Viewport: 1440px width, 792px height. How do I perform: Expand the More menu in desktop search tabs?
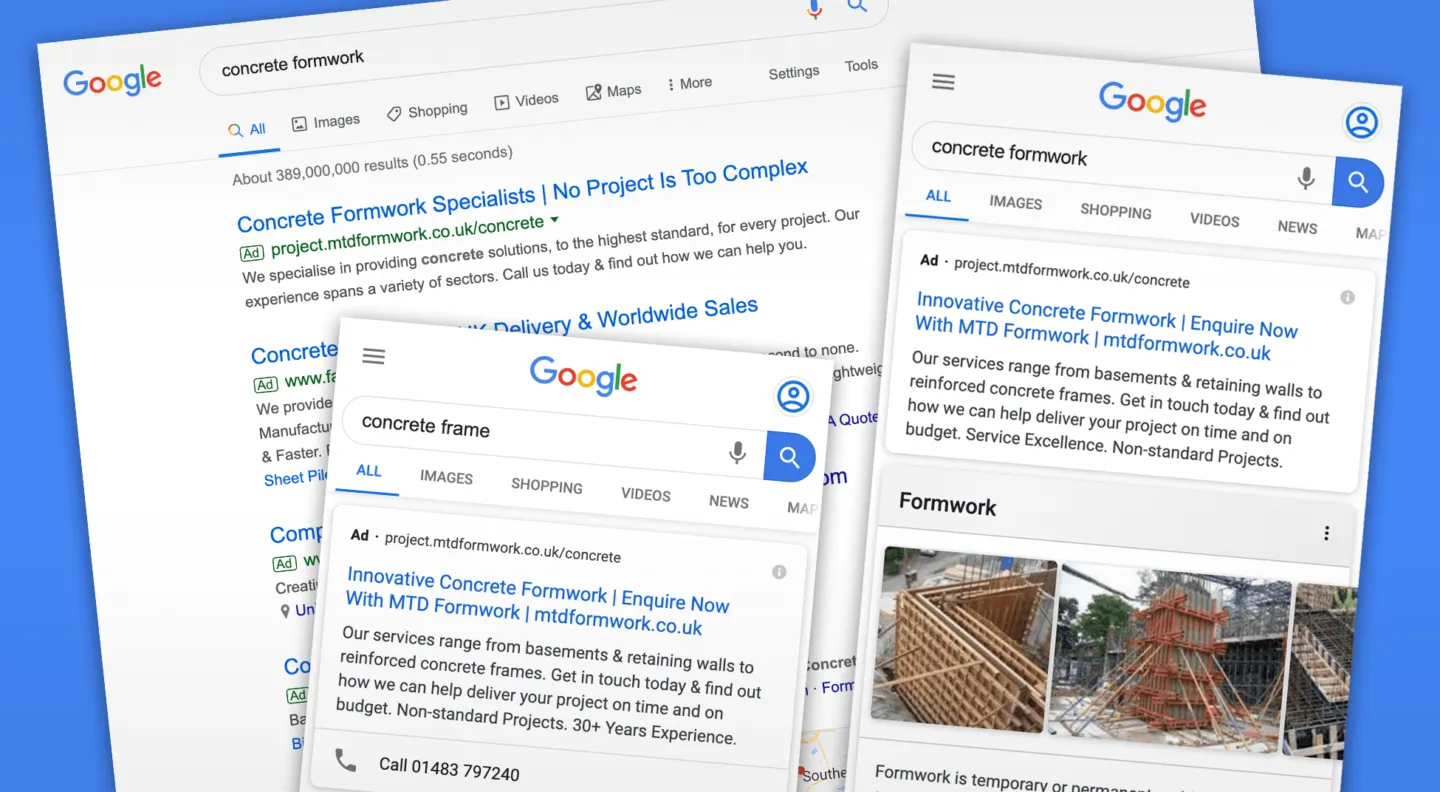[689, 84]
